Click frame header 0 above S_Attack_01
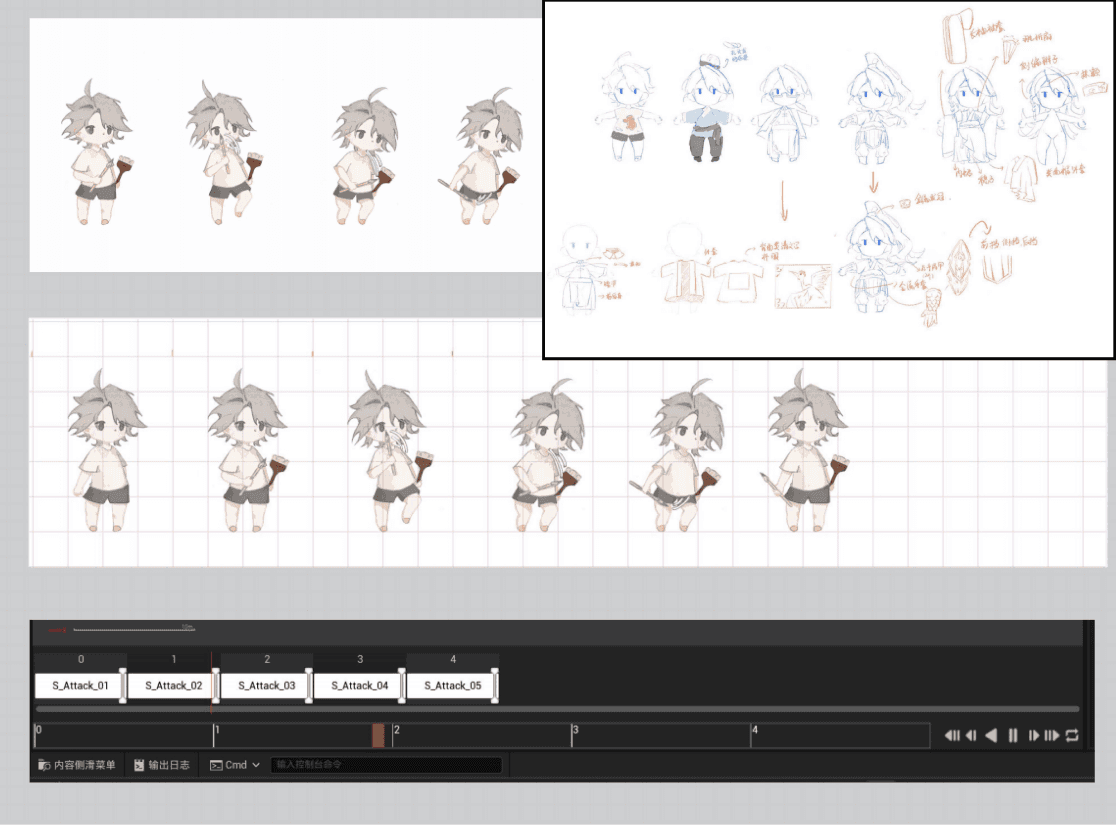The width and height of the screenshot is (1116, 825). [x=81, y=659]
